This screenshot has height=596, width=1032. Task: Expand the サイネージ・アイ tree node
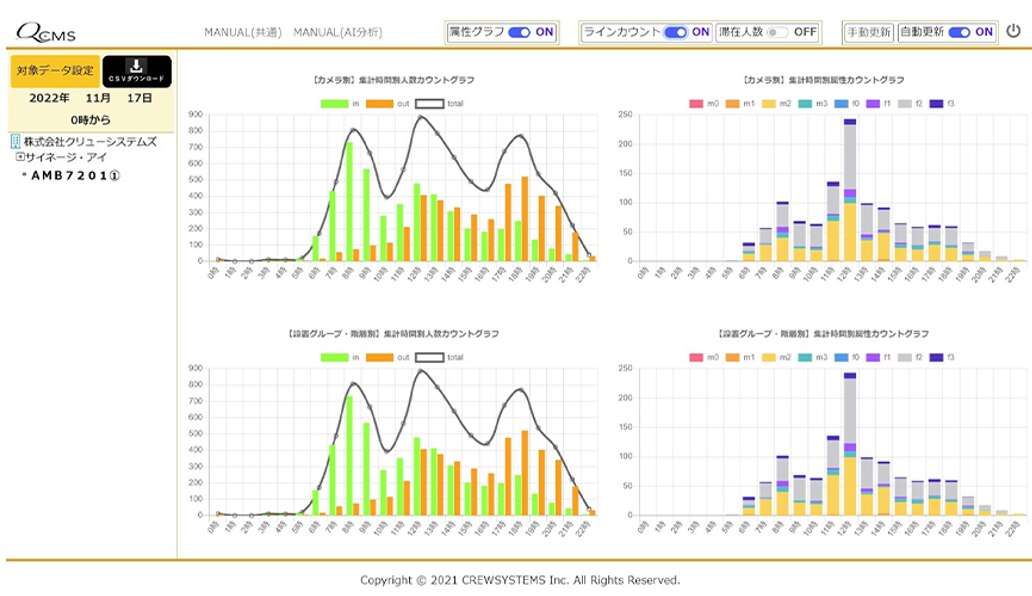[x=20, y=157]
